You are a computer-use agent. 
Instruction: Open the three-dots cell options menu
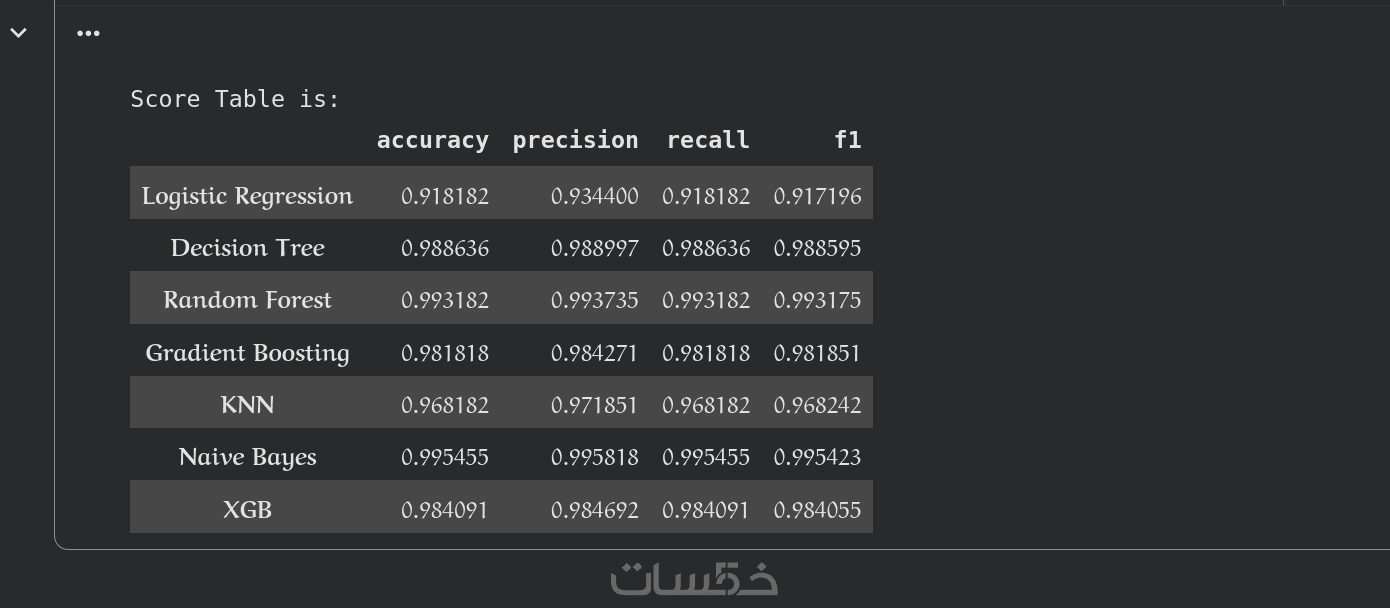click(88, 33)
